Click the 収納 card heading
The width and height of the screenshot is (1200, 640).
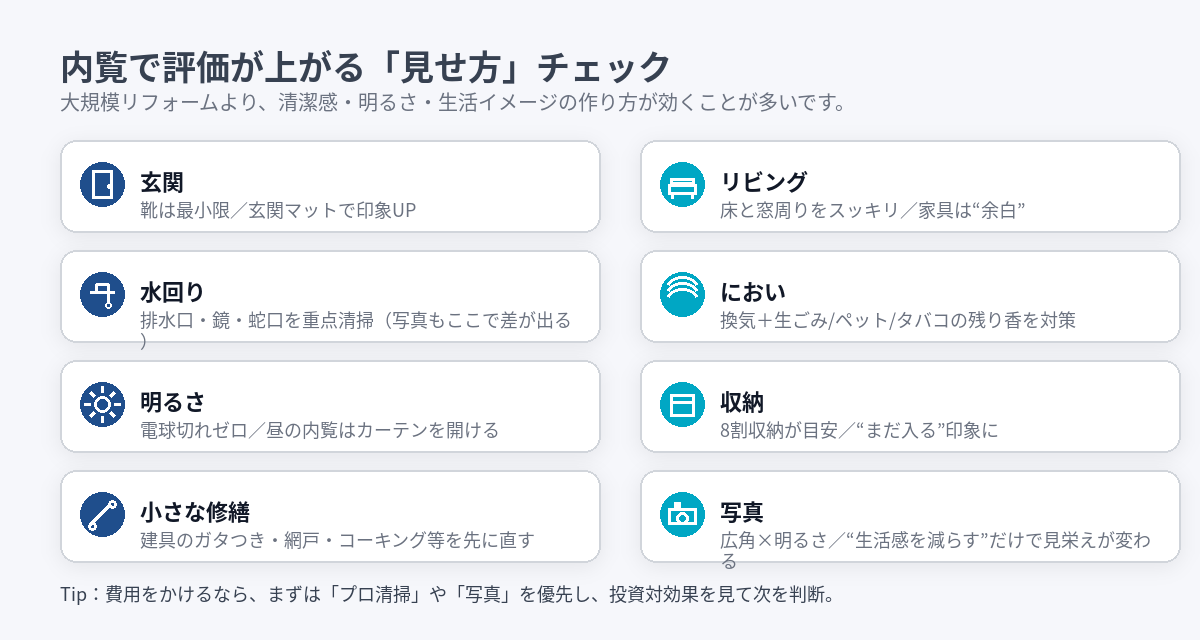click(742, 403)
